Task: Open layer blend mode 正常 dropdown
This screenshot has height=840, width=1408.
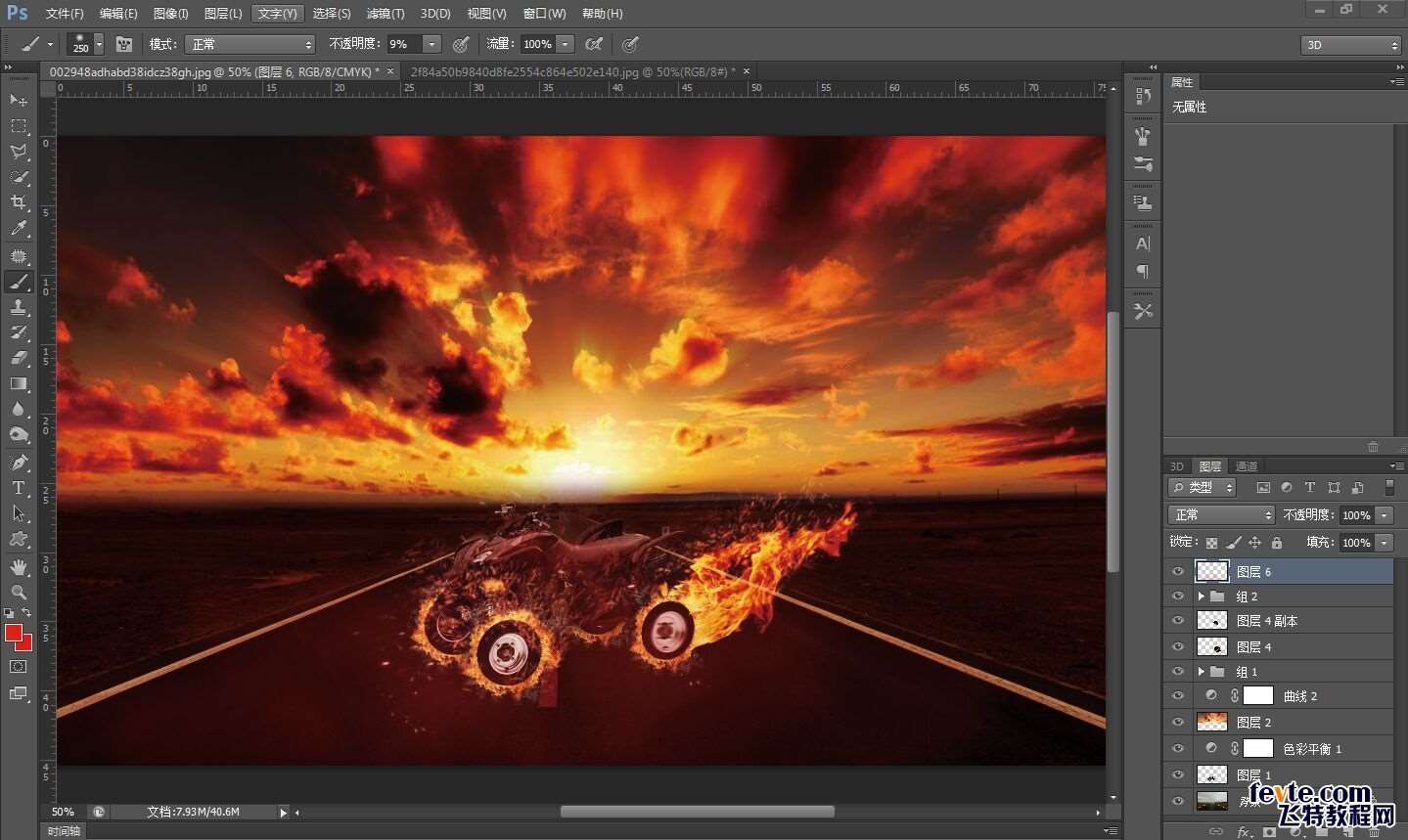Action: [x=1221, y=514]
